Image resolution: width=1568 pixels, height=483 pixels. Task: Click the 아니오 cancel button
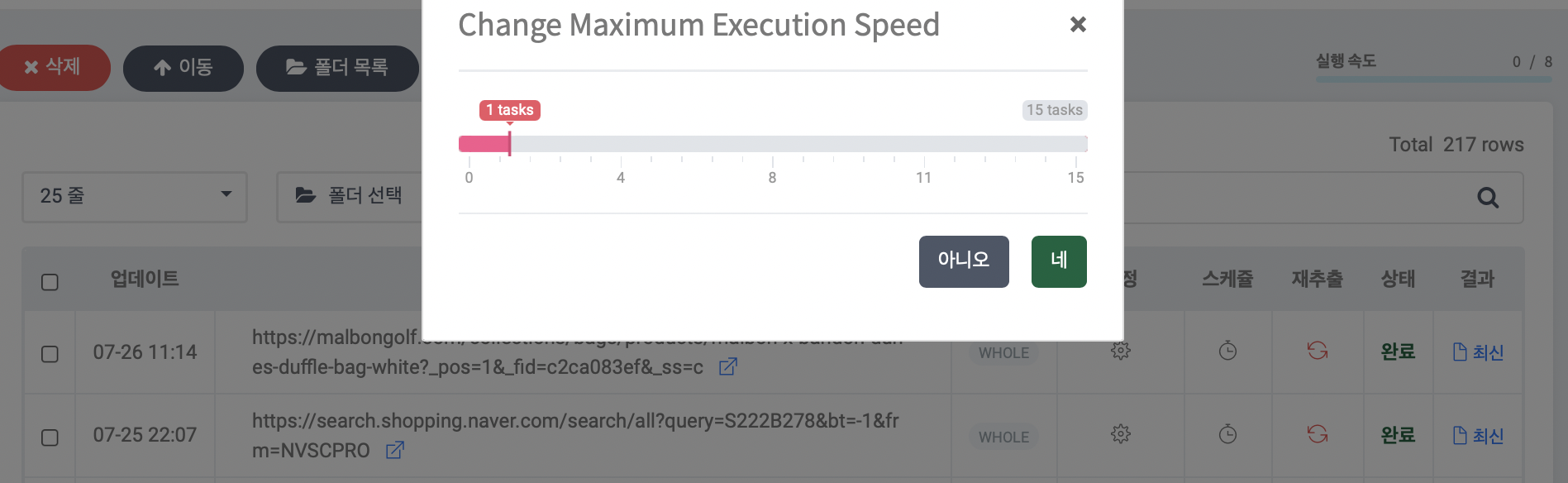(963, 261)
